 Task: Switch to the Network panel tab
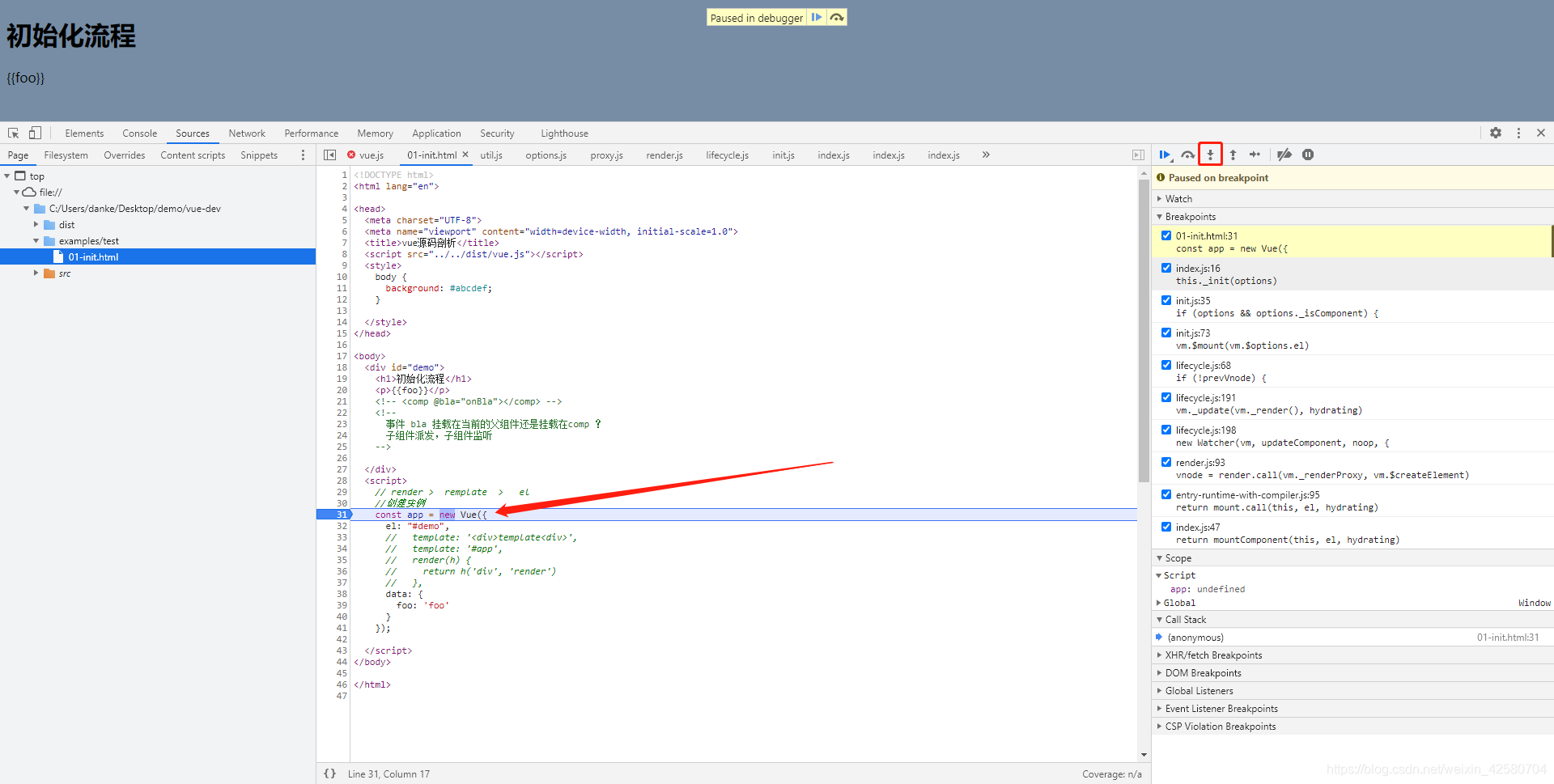coord(247,133)
